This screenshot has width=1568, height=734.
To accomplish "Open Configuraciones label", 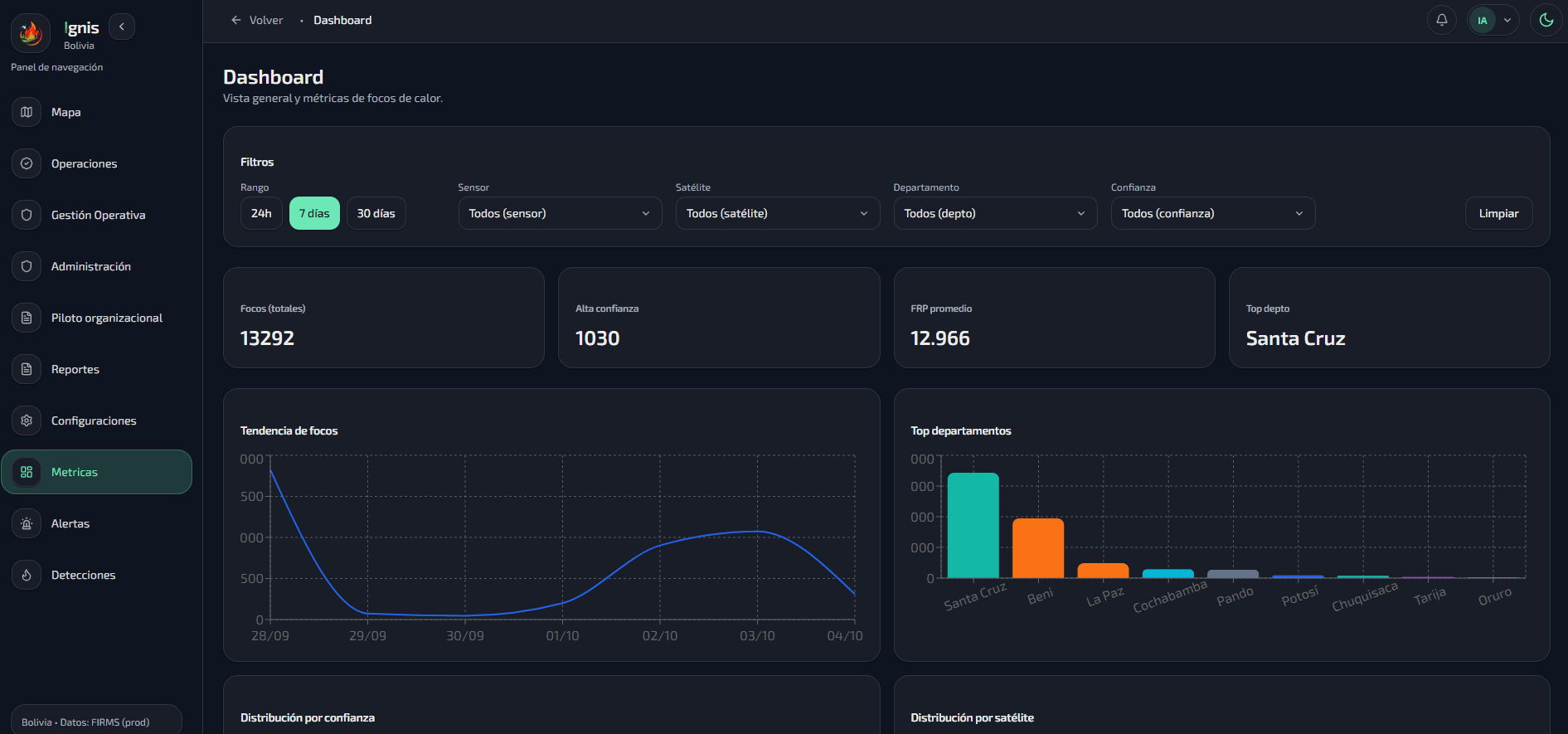I will pyautogui.click(x=94, y=420).
